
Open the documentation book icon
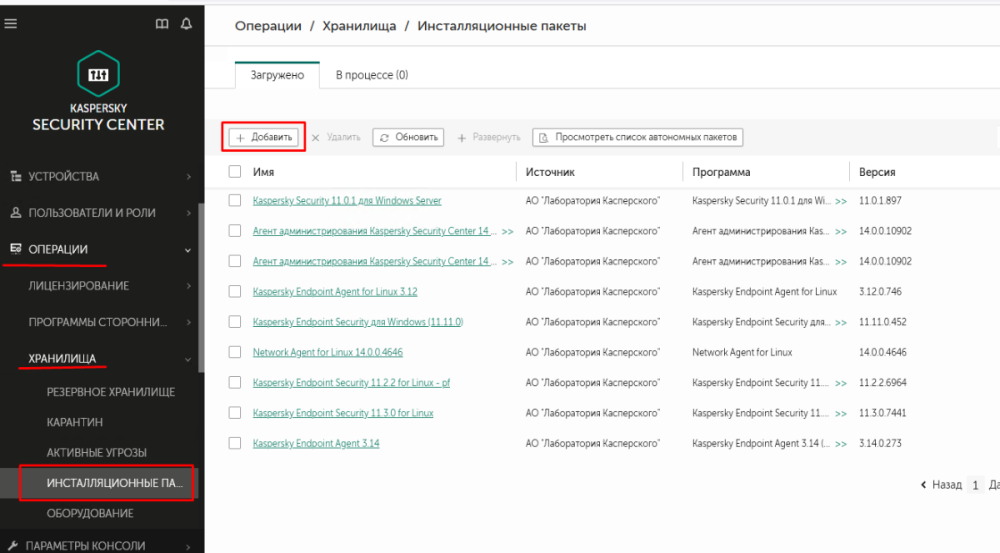162,24
